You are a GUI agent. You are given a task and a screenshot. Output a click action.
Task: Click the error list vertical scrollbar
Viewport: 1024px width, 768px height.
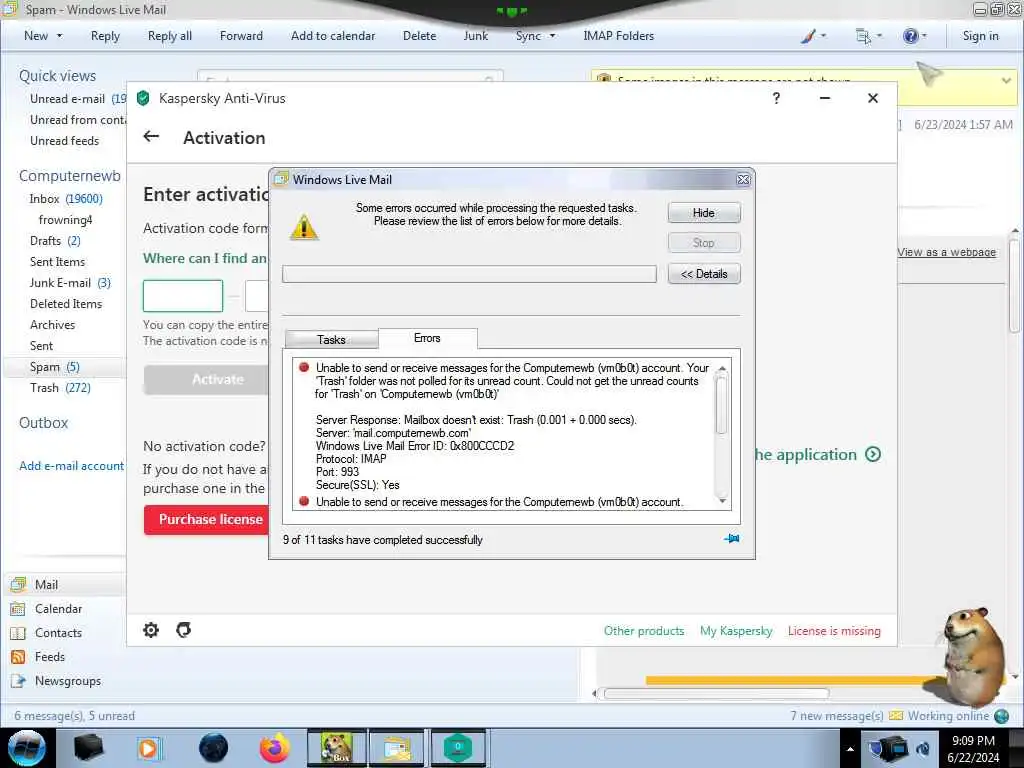(722, 434)
